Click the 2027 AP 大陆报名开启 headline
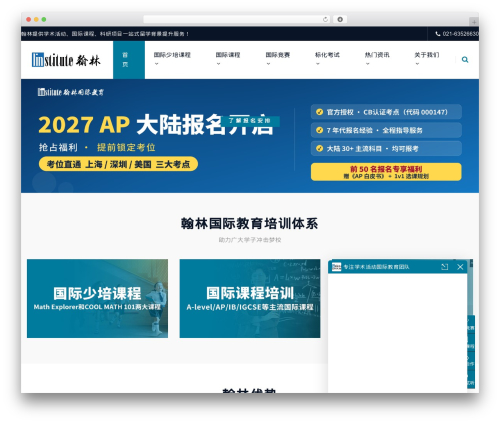 tap(155, 125)
